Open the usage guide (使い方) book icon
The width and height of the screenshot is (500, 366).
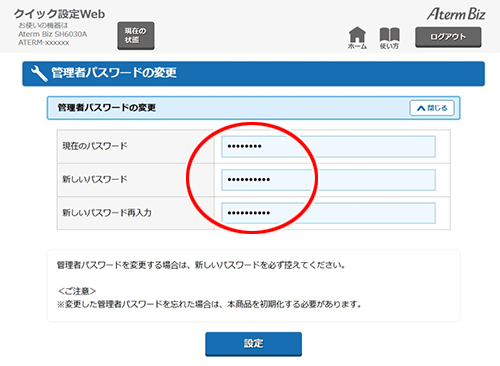point(389,38)
